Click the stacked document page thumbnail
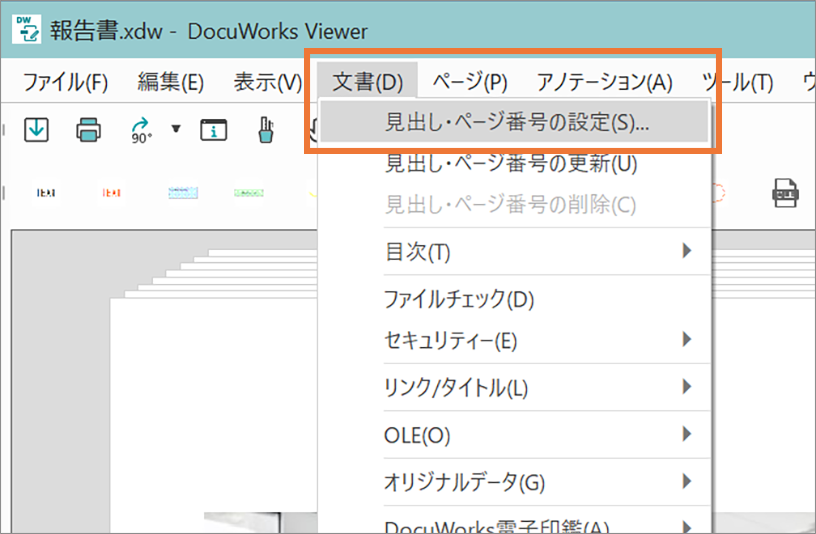This screenshot has width=816, height=534. pos(213,390)
